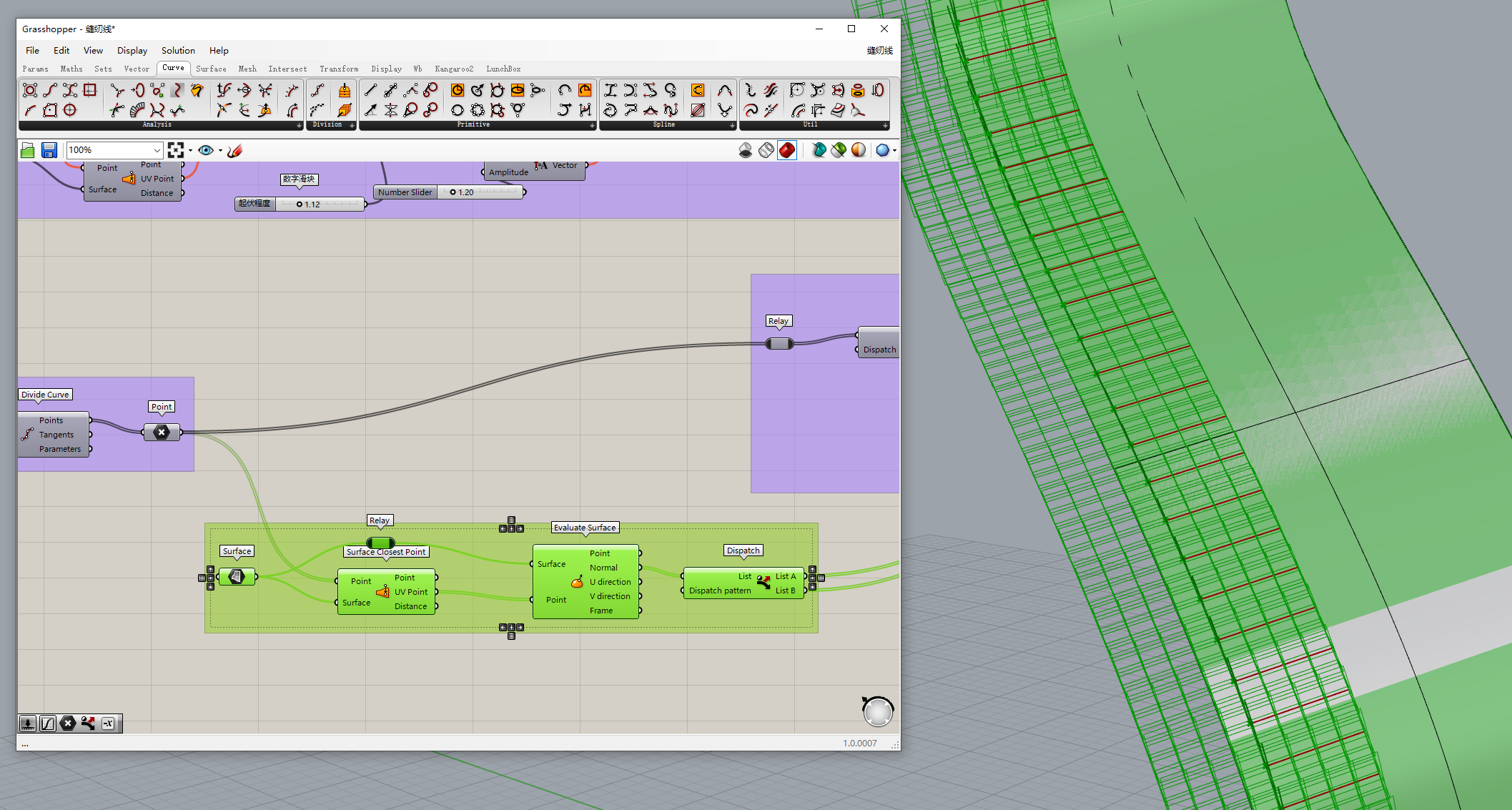The width and height of the screenshot is (1512, 810).
Task: Expand the Analysis panel plus button
Action: [x=299, y=125]
